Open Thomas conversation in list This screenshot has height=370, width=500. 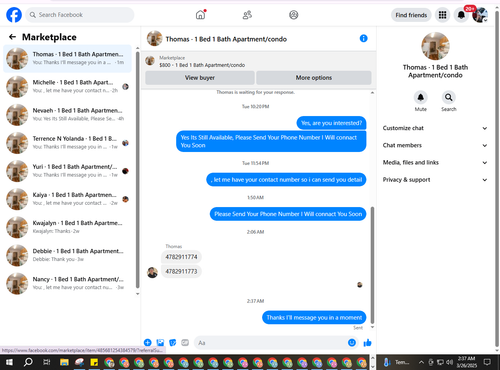[x=67, y=58]
